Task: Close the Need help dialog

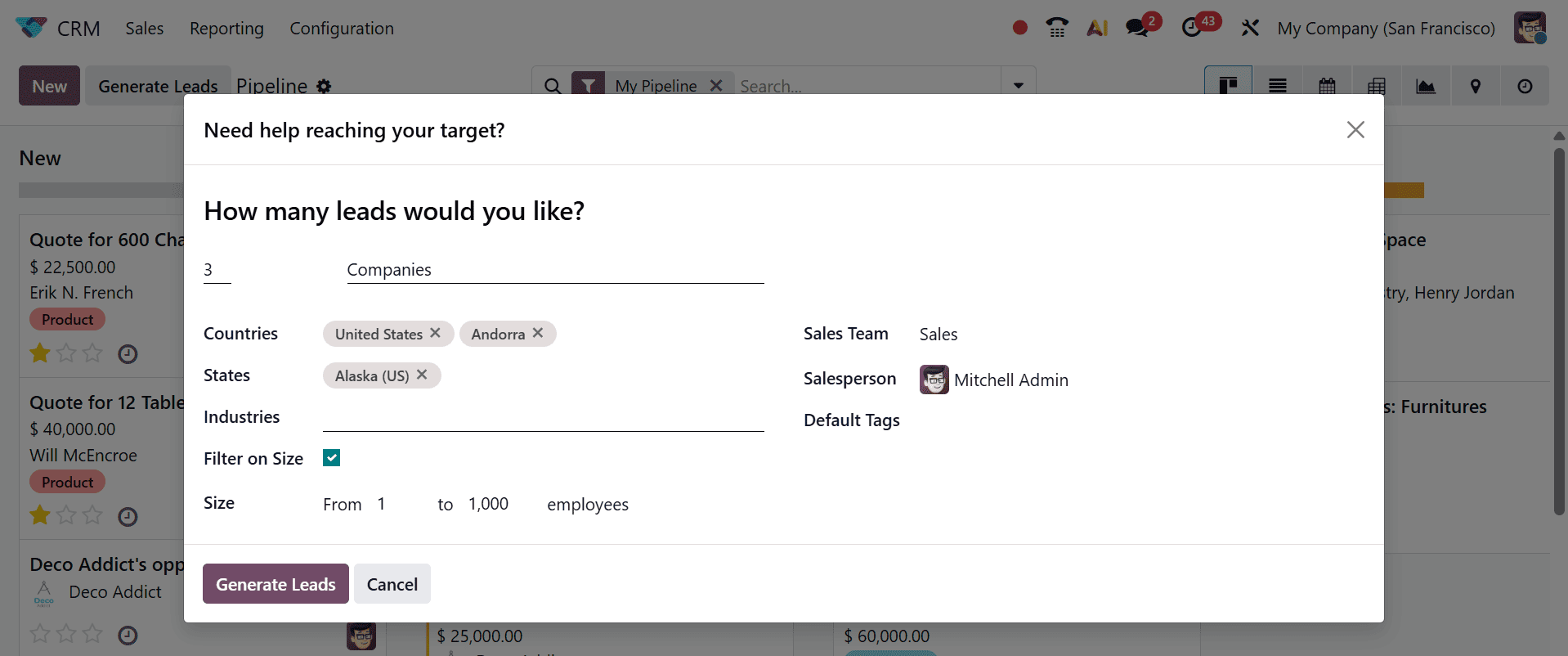Action: coord(1355,130)
